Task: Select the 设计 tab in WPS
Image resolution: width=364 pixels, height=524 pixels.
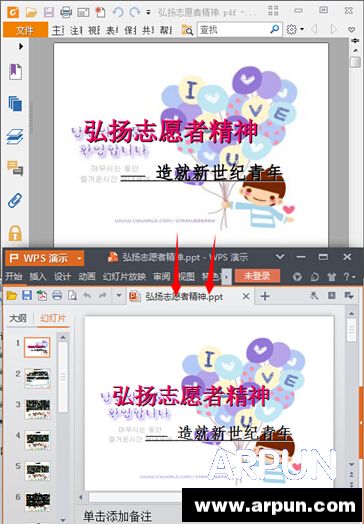Action: coord(63,276)
